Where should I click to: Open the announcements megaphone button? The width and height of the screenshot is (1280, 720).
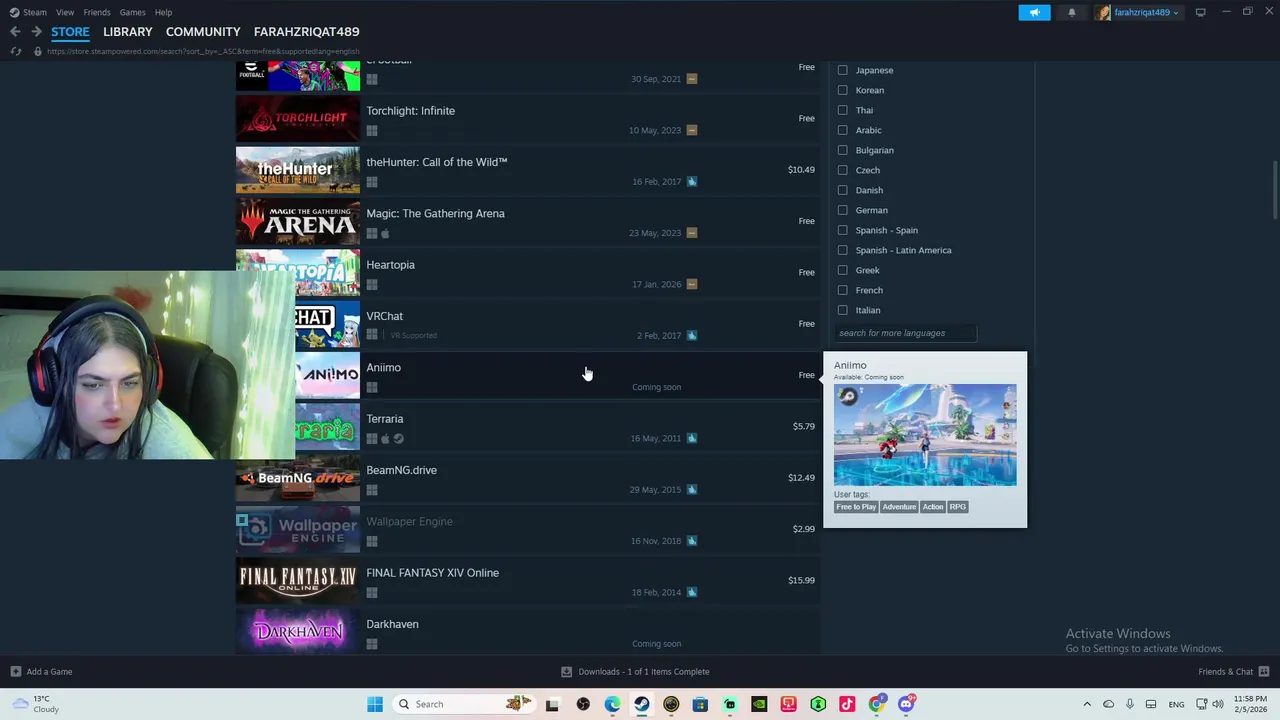coord(1034,12)
